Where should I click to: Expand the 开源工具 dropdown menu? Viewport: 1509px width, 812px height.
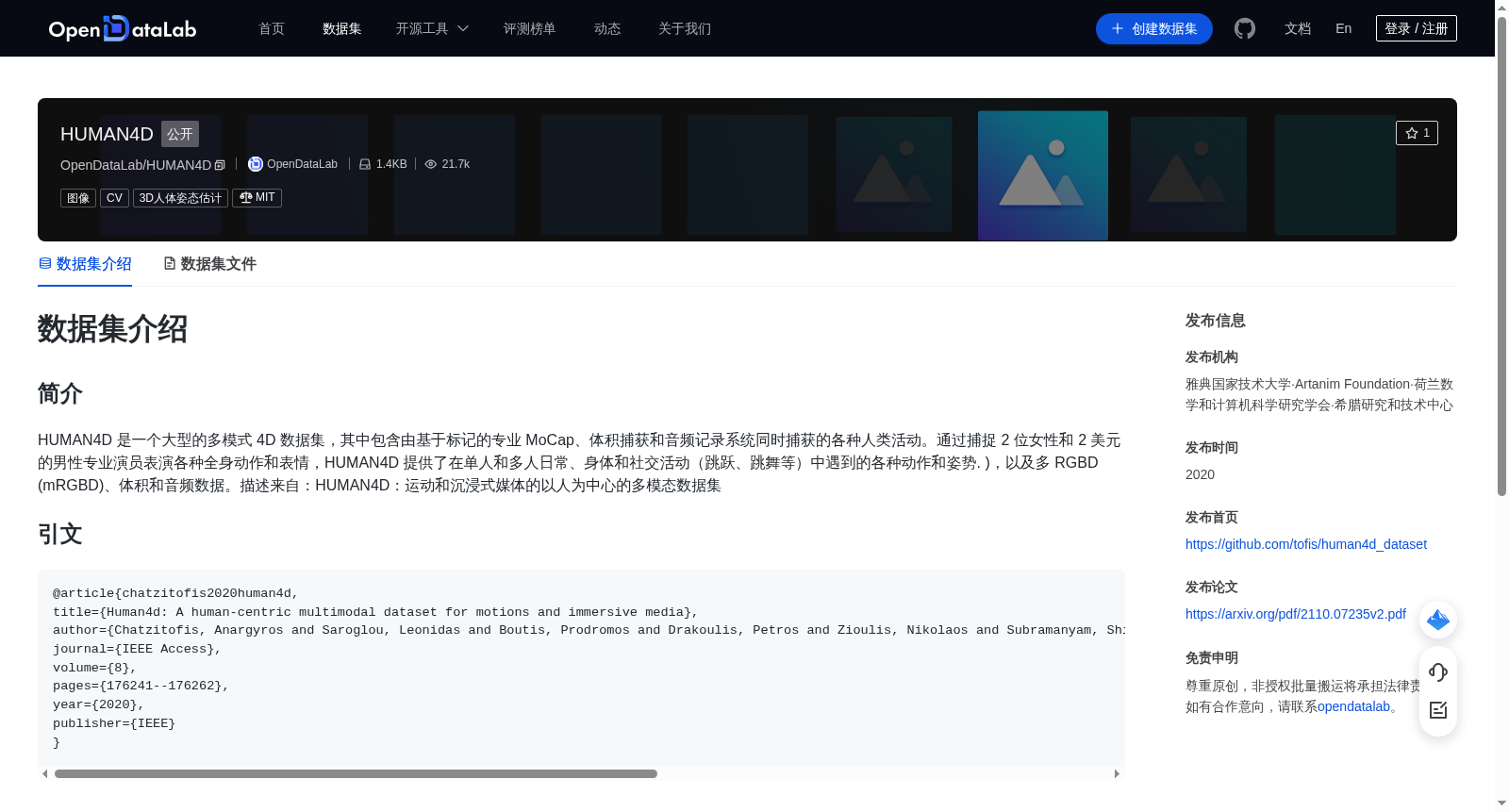click(432, 28)
